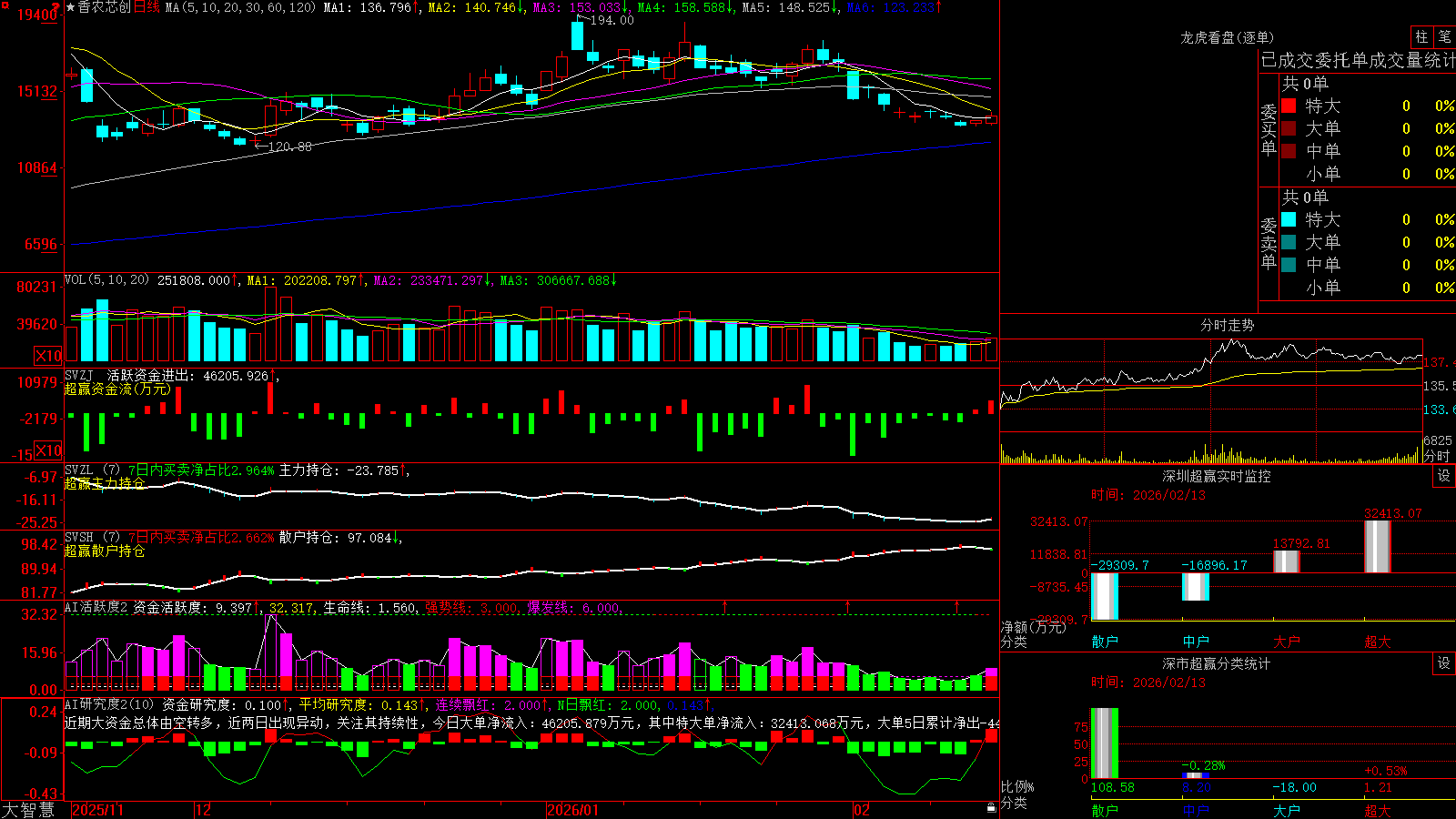Select the 日线 period label
Viewport: 1456px width, 819px height.
click(147, 7)
